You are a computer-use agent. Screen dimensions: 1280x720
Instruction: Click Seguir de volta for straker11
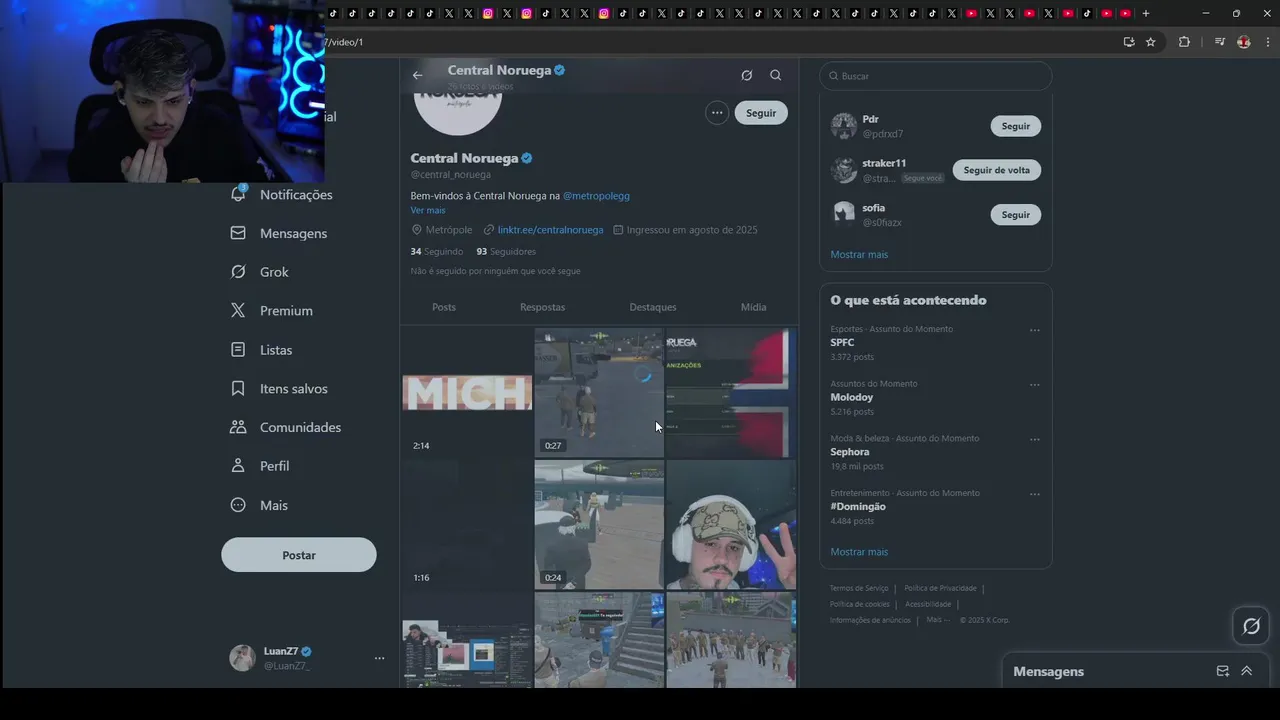point(996,170)
